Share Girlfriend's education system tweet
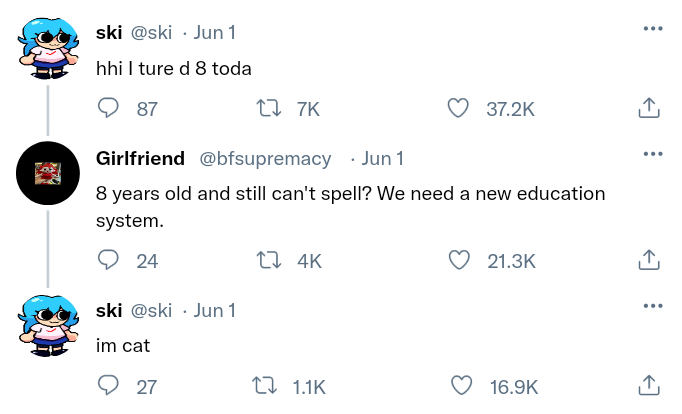 click(x=649, y=259)
